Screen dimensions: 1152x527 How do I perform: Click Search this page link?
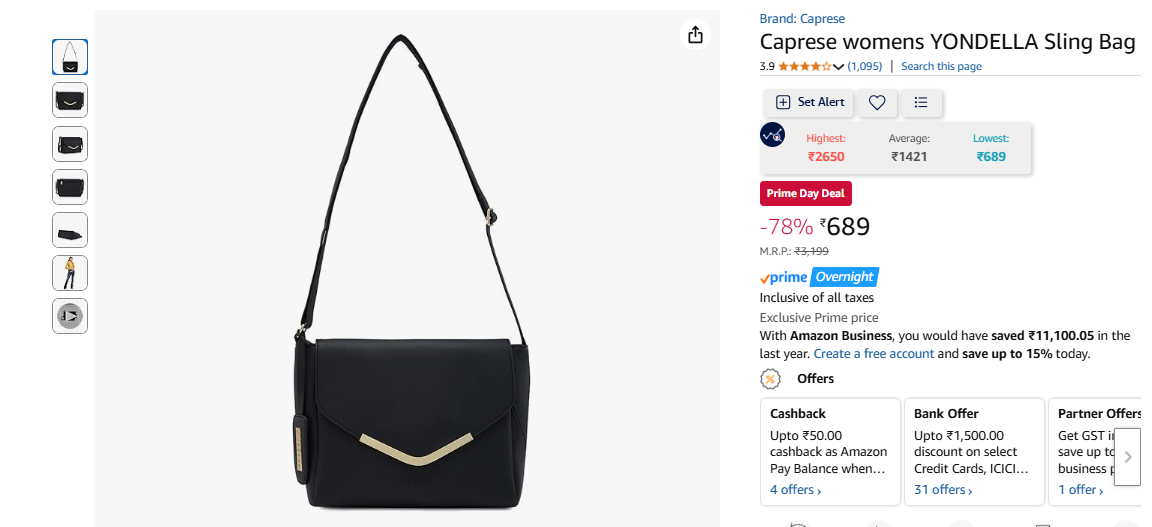point(941,66)
